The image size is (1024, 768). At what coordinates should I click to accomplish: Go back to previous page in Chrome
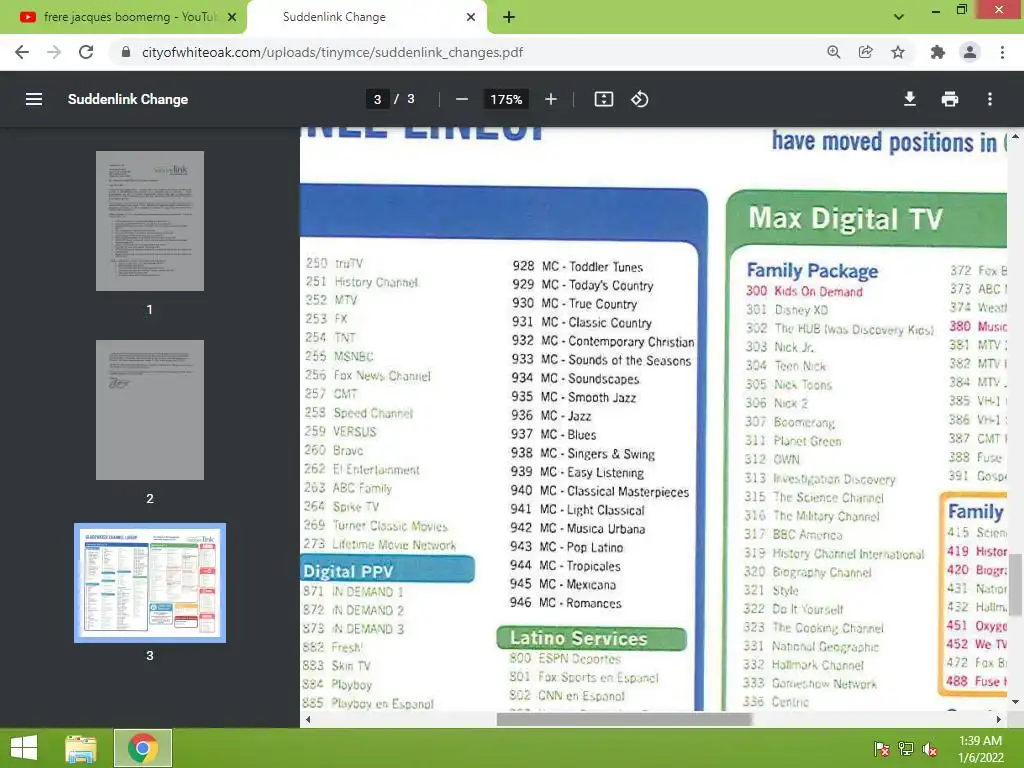pyautogui.click(x=22, y=52)
